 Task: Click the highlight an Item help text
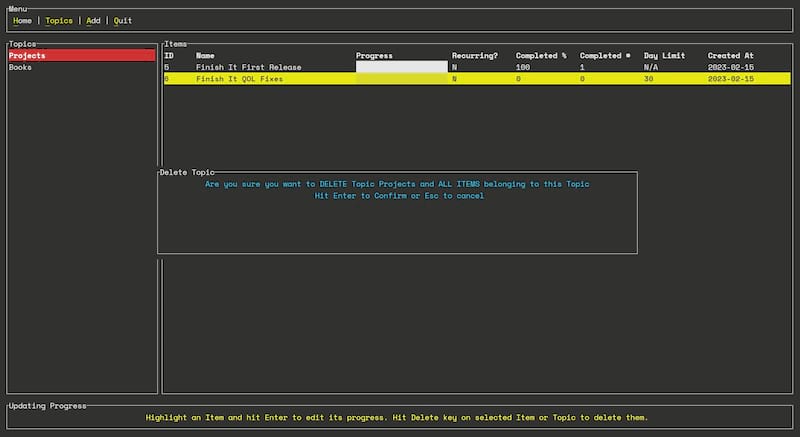(396, 418)
